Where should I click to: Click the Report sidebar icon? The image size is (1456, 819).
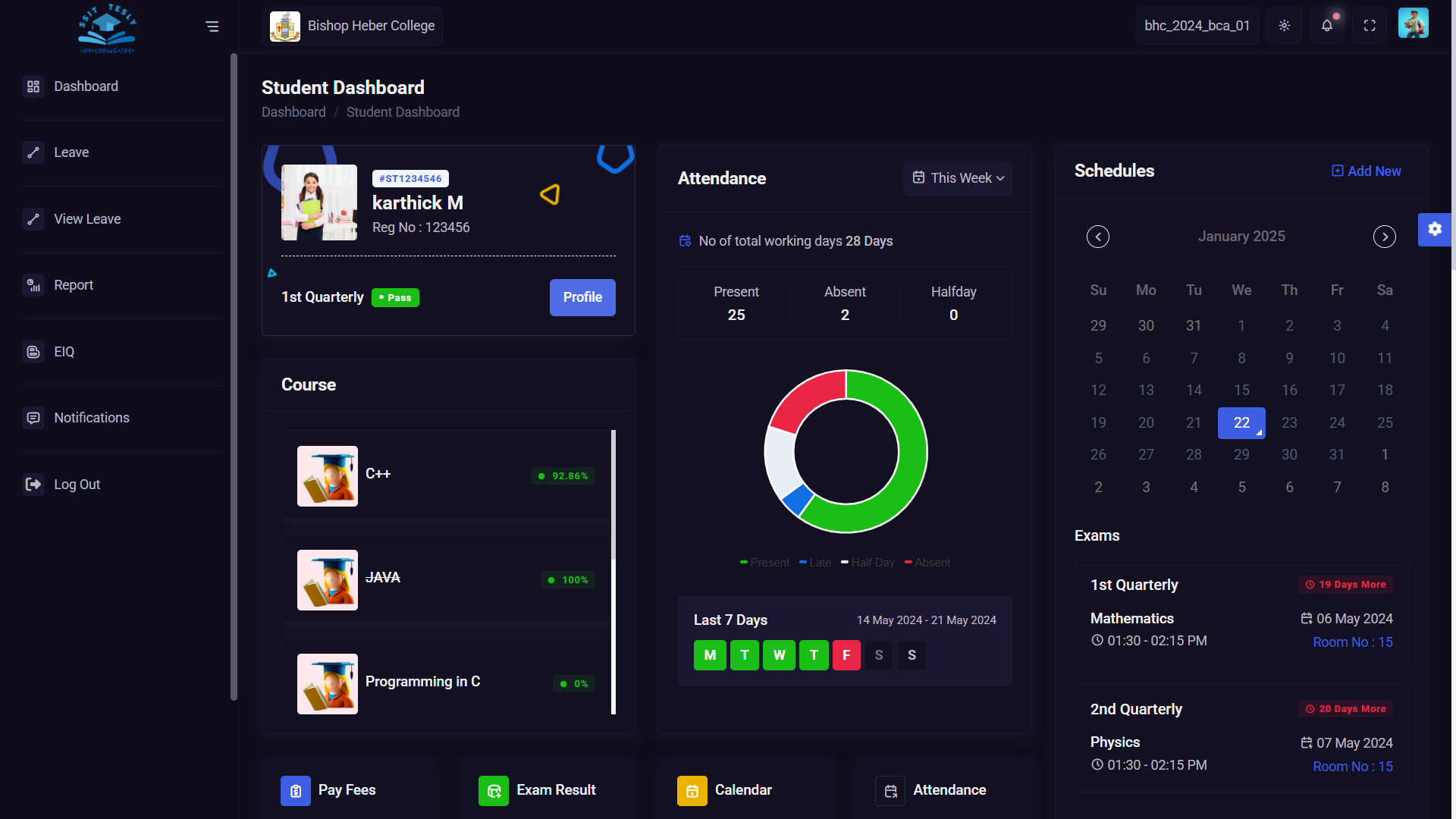click(33, 285)
